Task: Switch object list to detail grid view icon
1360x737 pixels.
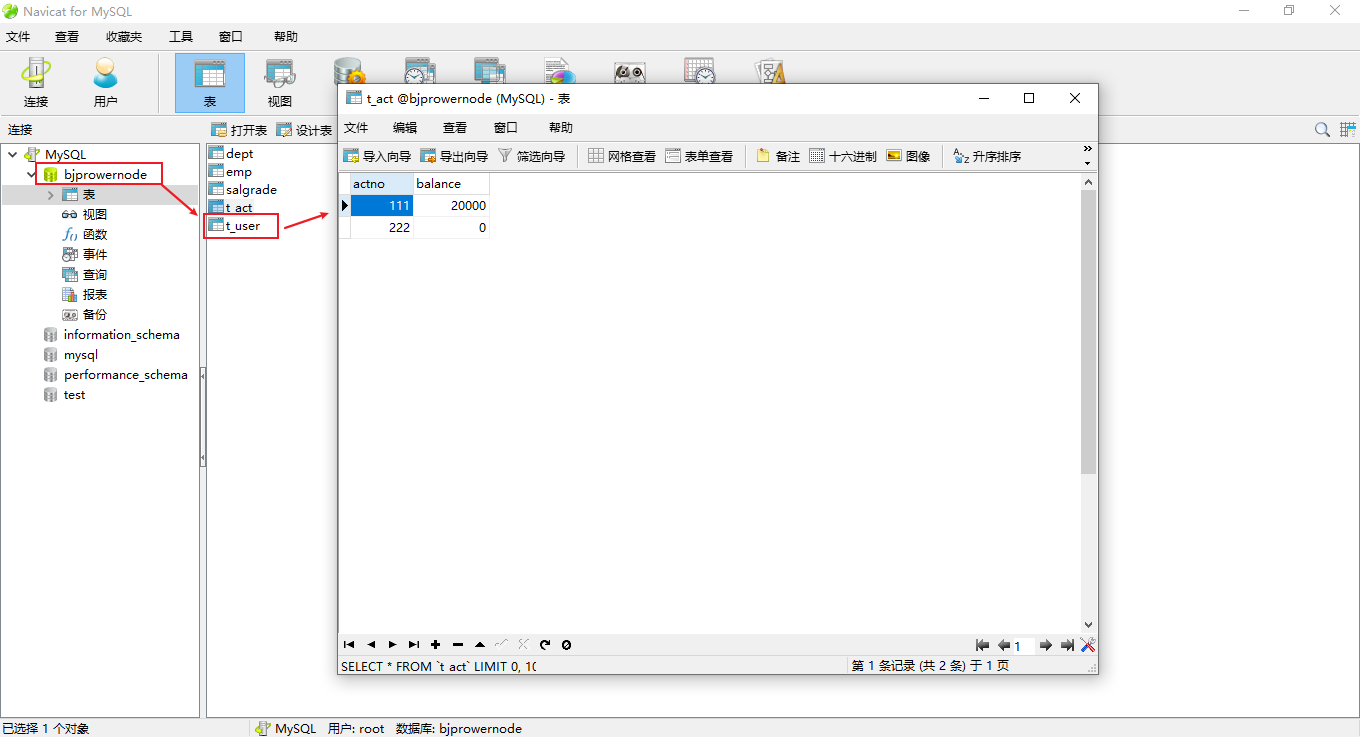Action: 1348,130
